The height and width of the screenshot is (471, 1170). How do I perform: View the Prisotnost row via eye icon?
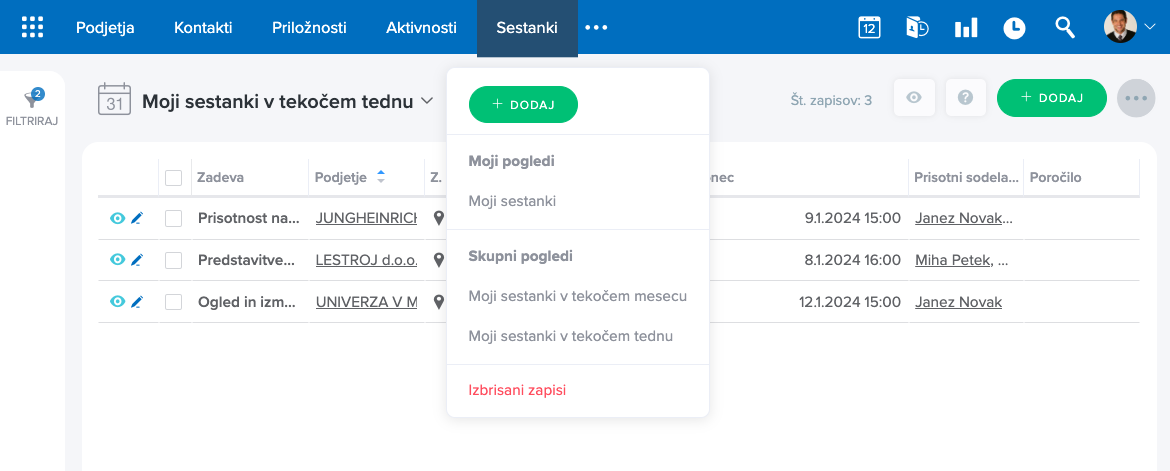[x=117, y=218]
